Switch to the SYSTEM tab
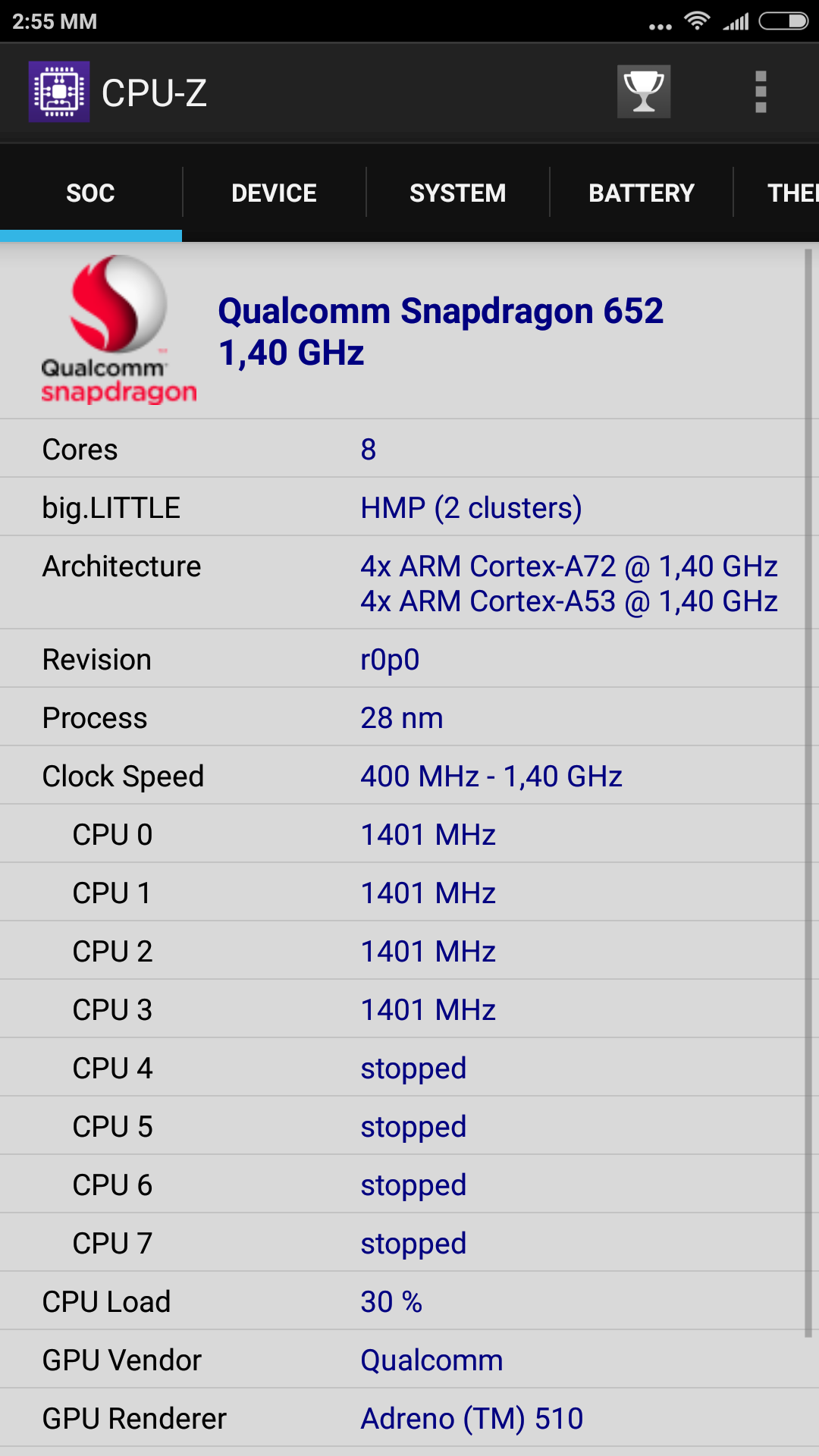The height and width of the screenshot is (1456, 819). (457, 193)
